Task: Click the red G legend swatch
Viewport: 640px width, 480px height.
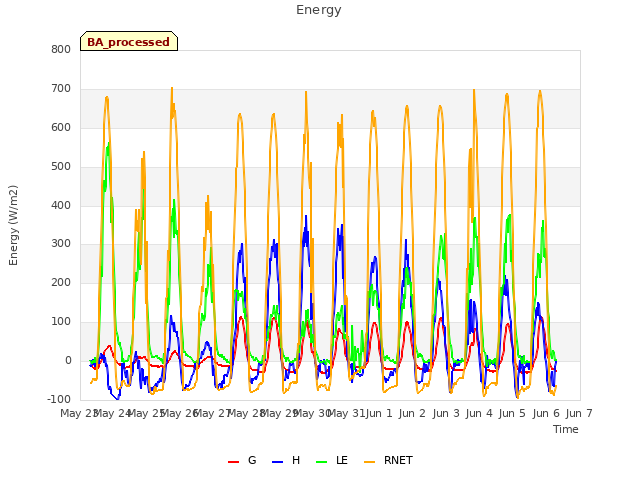Action: pyautogui.click(x=233, y=462)
